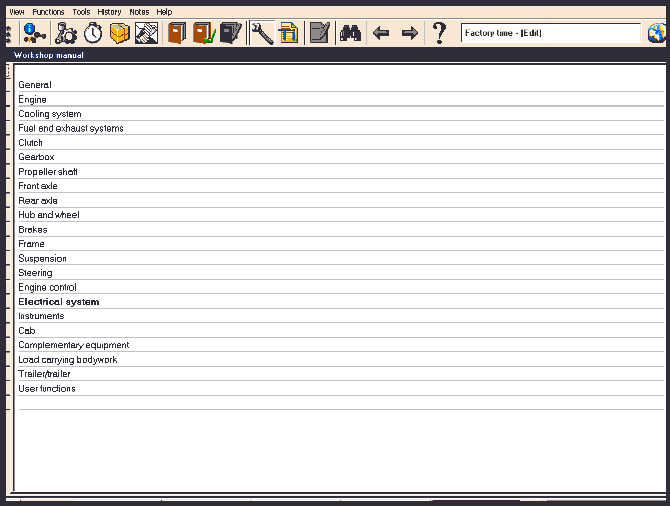
Task: Click the globe icon at toolbar end
Action: click(x=657, y=33)
